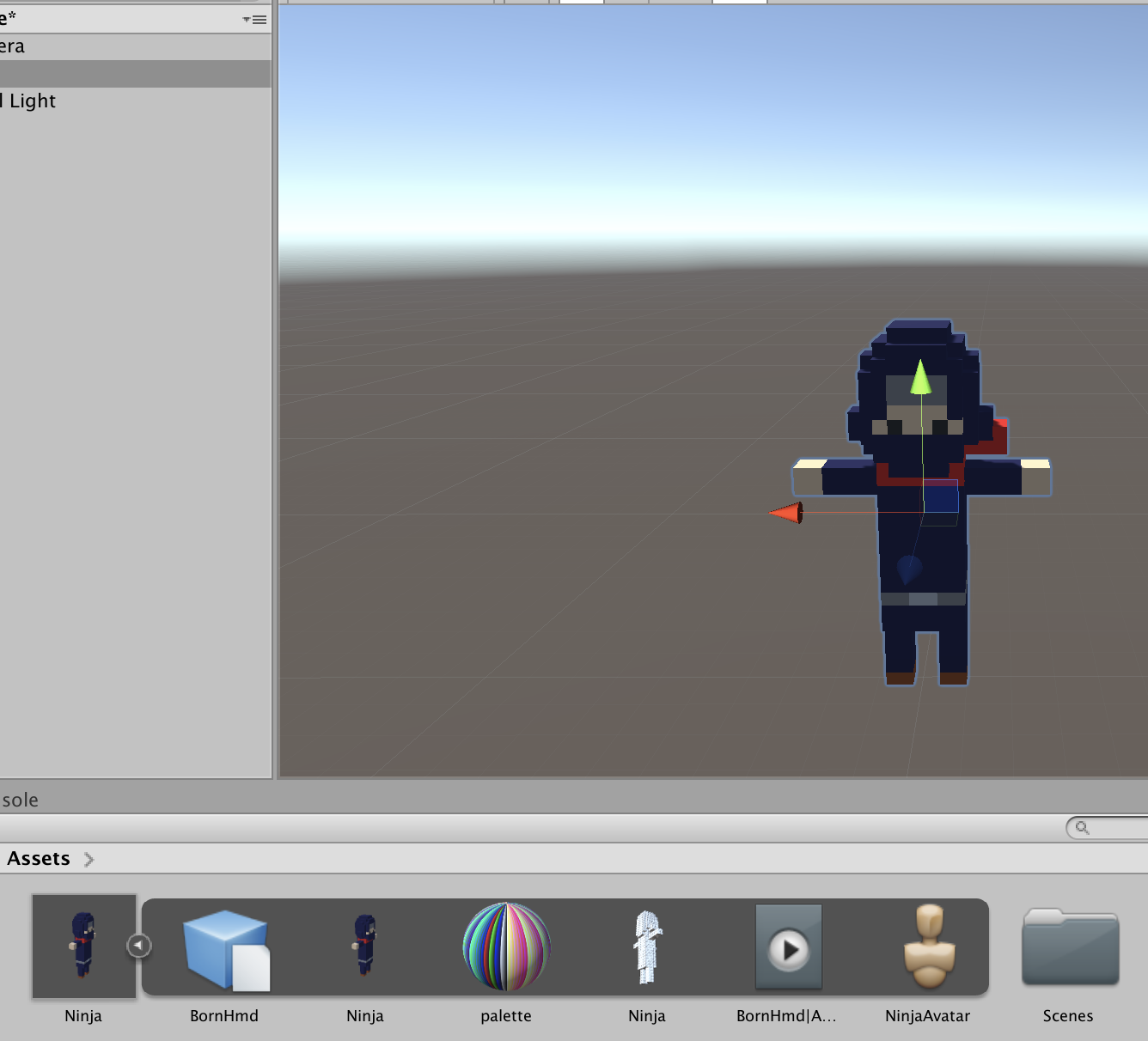Select the colored Ninja sub-asset beside BornHmd

(x=365, y=945)
